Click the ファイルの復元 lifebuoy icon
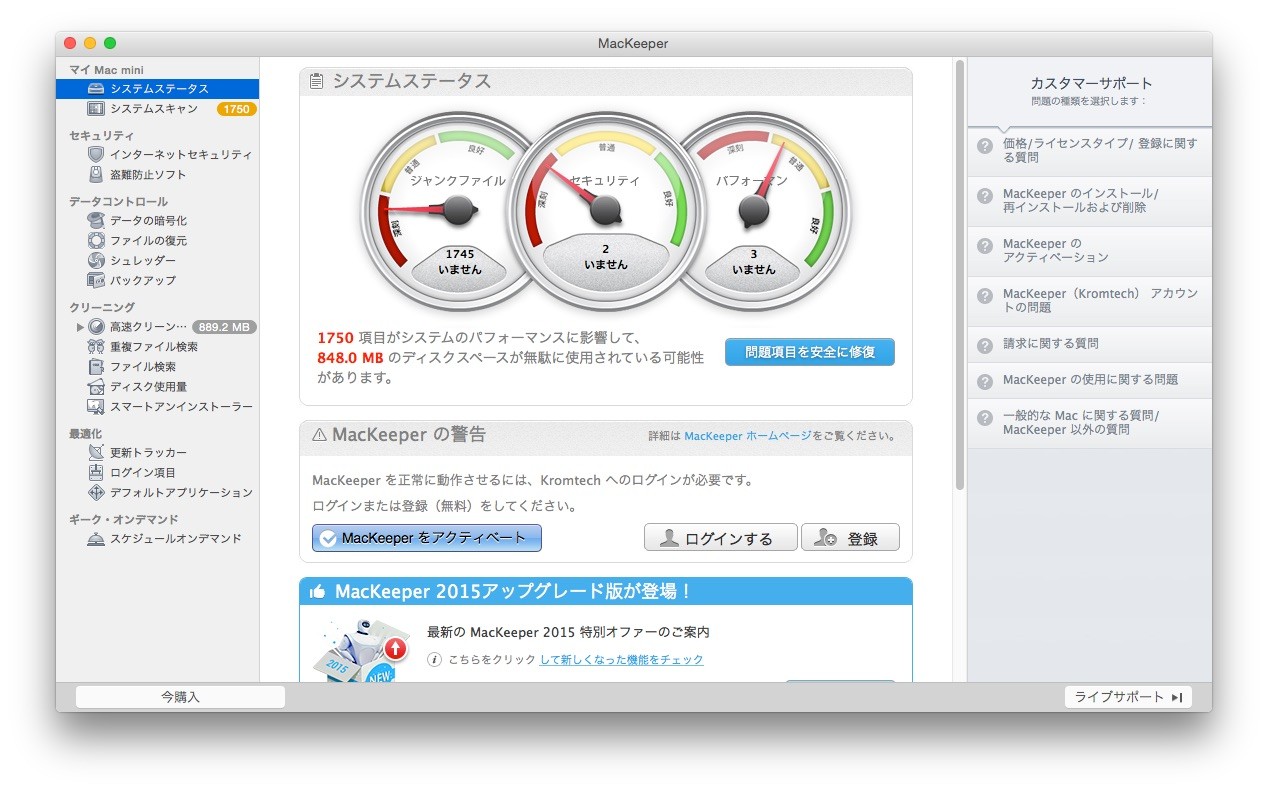 point(96,241)
